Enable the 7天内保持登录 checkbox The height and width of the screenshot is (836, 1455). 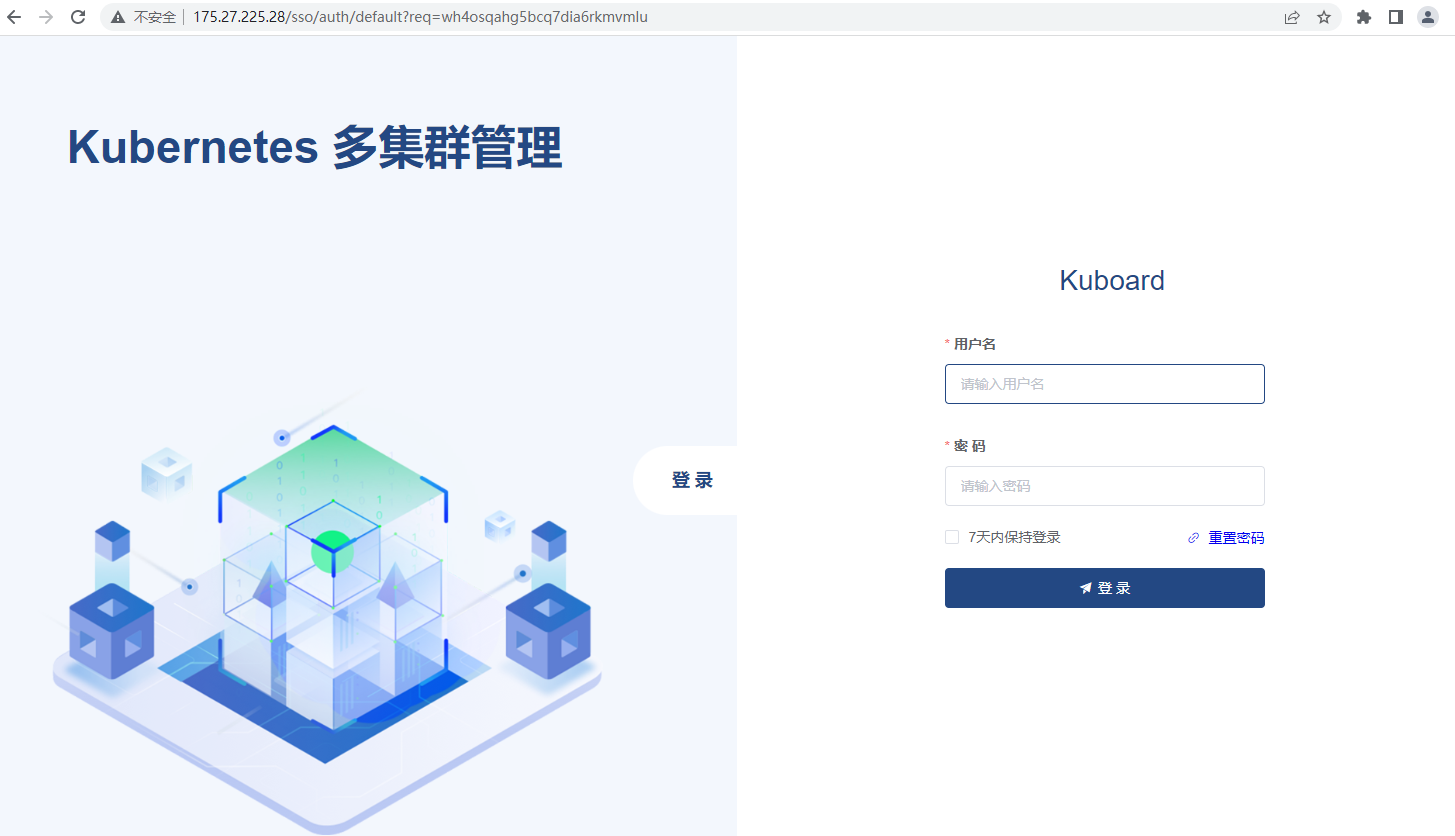[x=952, y=537]
